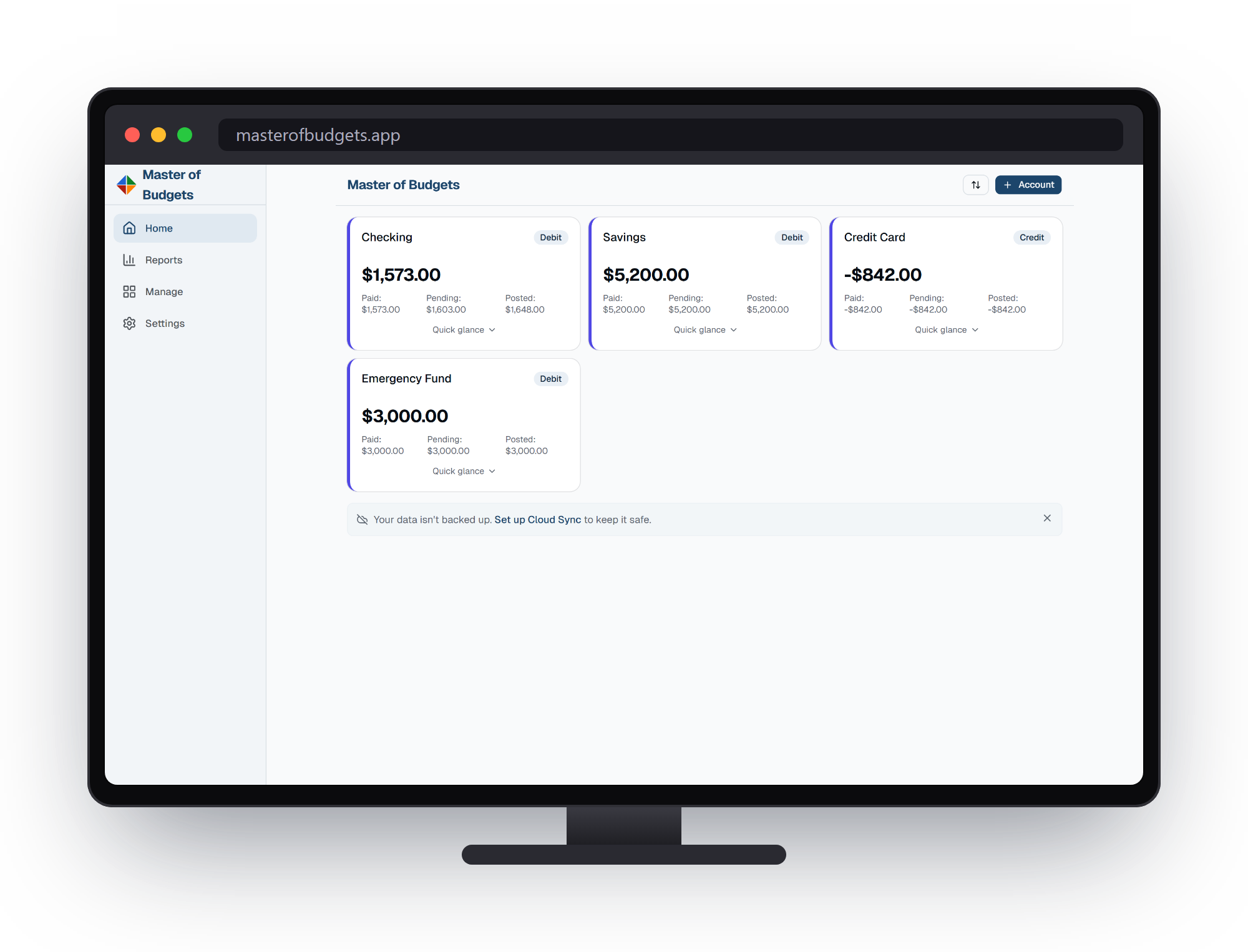Select the -$842.00 Credit Card balance
This screenshot has height=952, width=1248.
(882, 274)
